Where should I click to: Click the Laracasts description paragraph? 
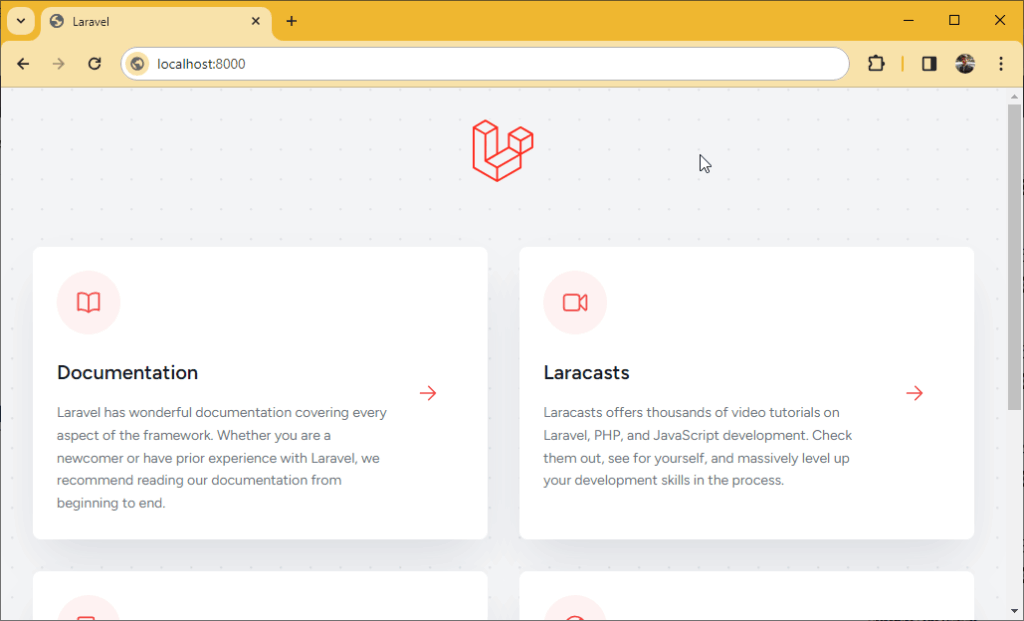coord(698,447)
